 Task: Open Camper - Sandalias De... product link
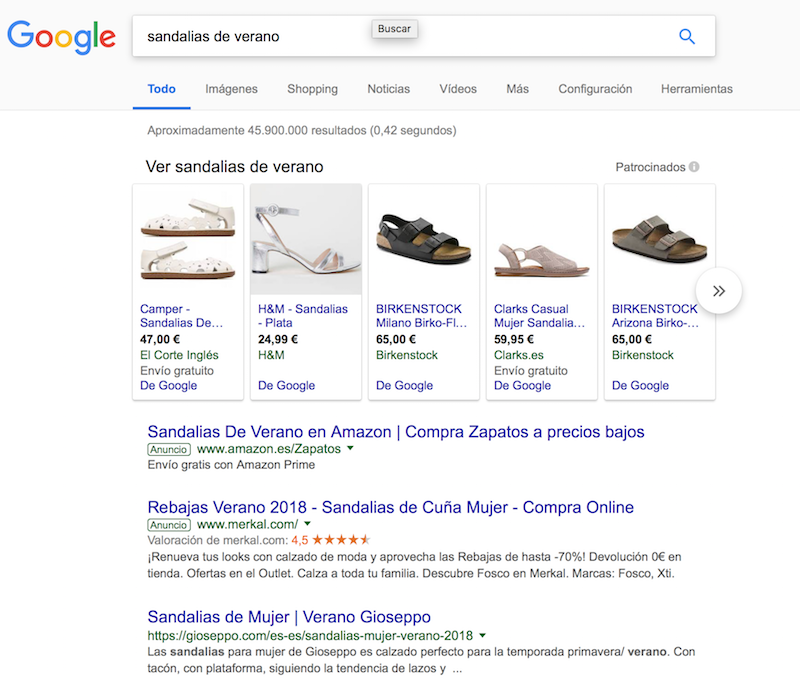click(181, 316)
